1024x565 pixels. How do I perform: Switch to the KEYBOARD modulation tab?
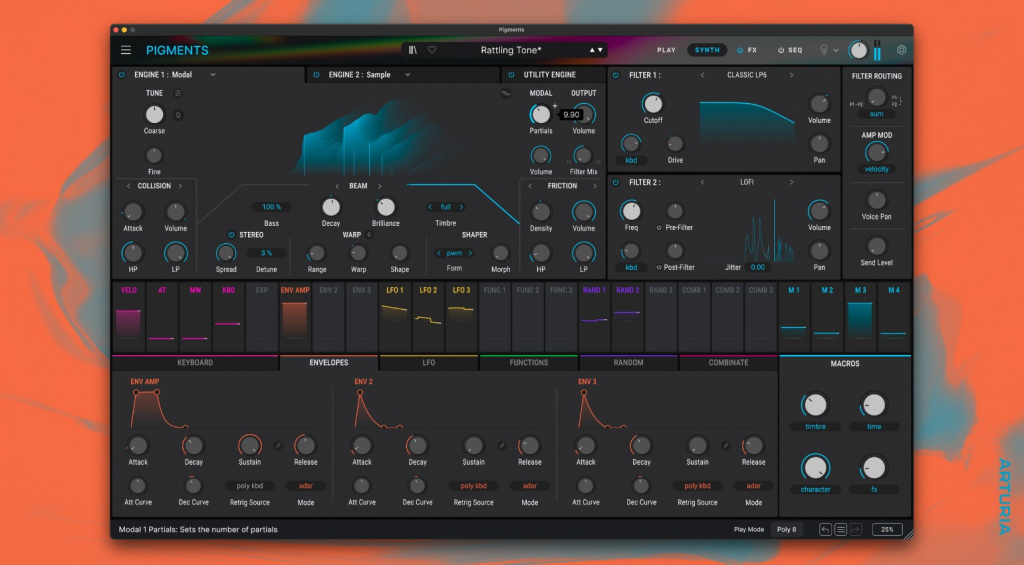[x=195, y=363]
